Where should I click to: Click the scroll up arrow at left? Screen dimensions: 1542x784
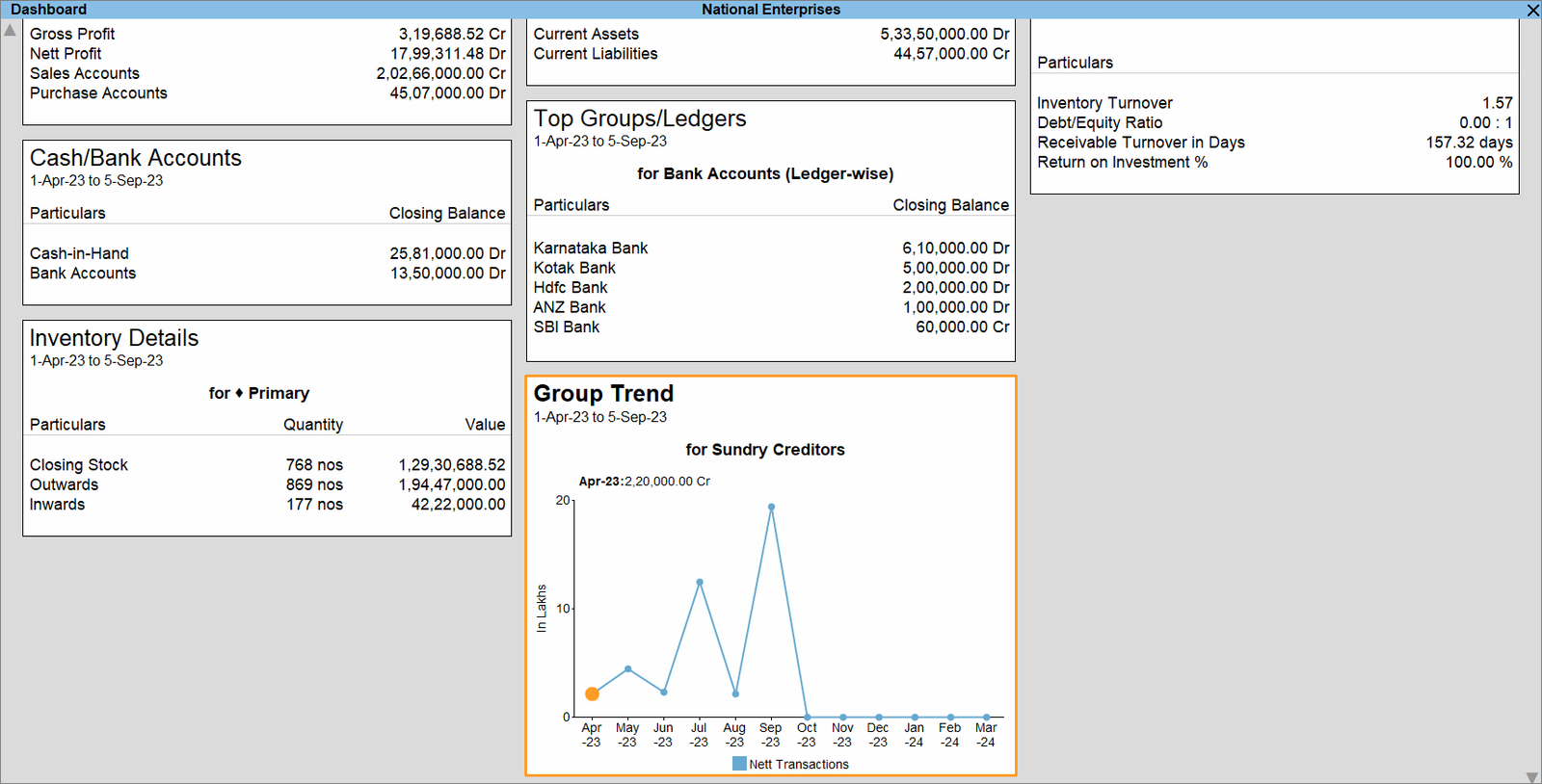click(x=10, y=30)
